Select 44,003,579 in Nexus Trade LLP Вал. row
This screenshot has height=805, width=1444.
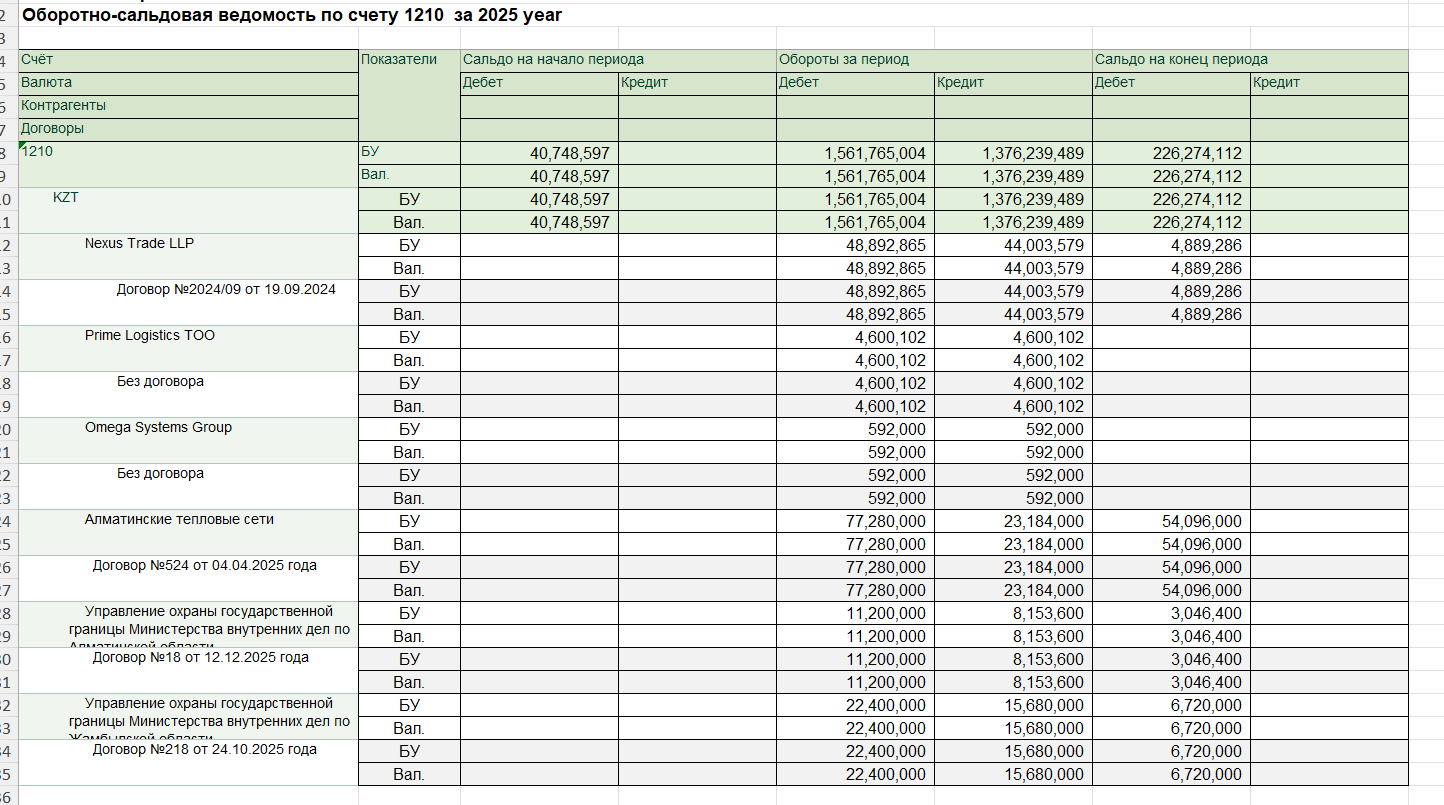[x=1013, y=268]
